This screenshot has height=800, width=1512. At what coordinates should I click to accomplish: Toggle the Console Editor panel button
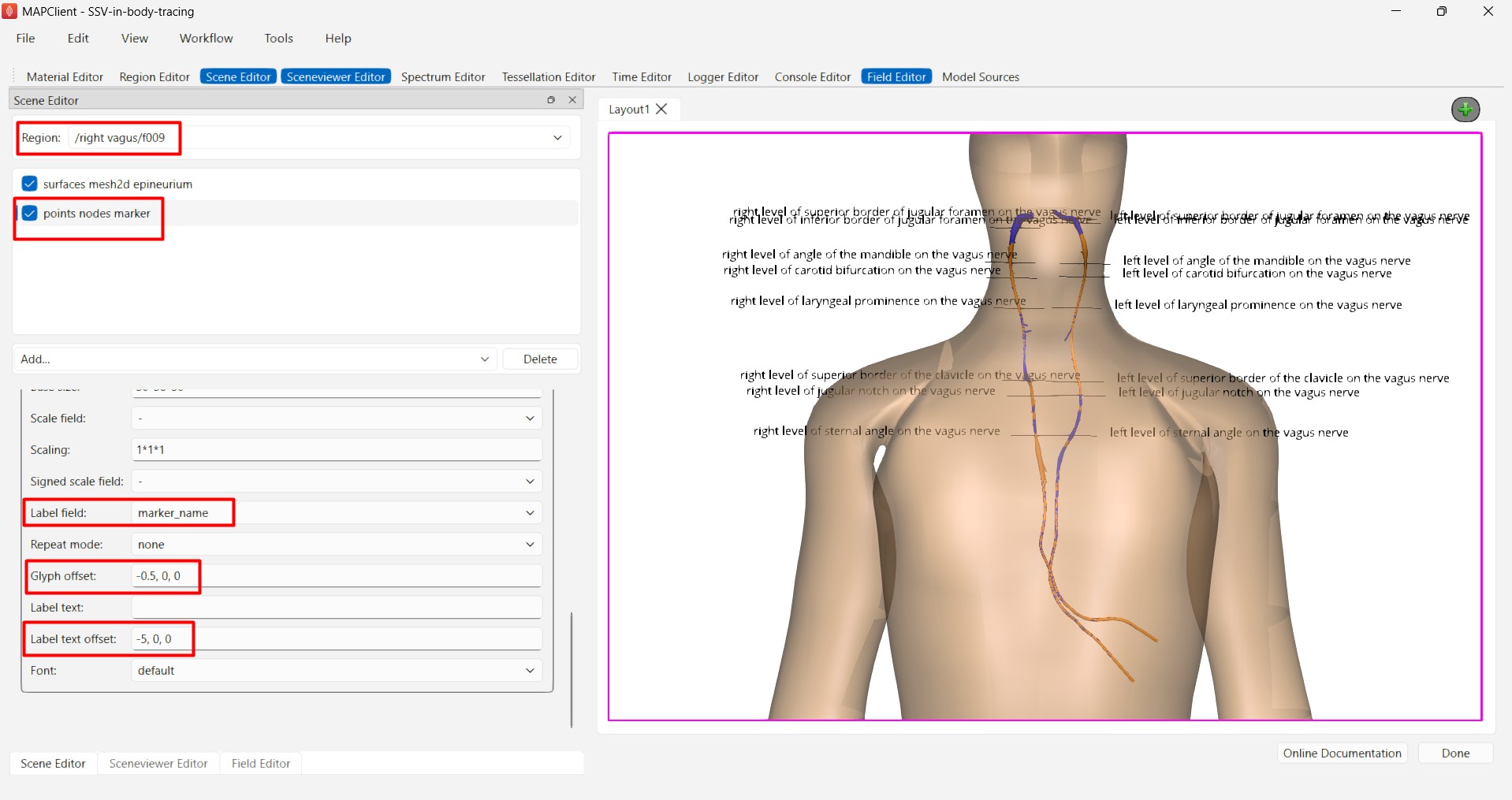coord(813,76)
